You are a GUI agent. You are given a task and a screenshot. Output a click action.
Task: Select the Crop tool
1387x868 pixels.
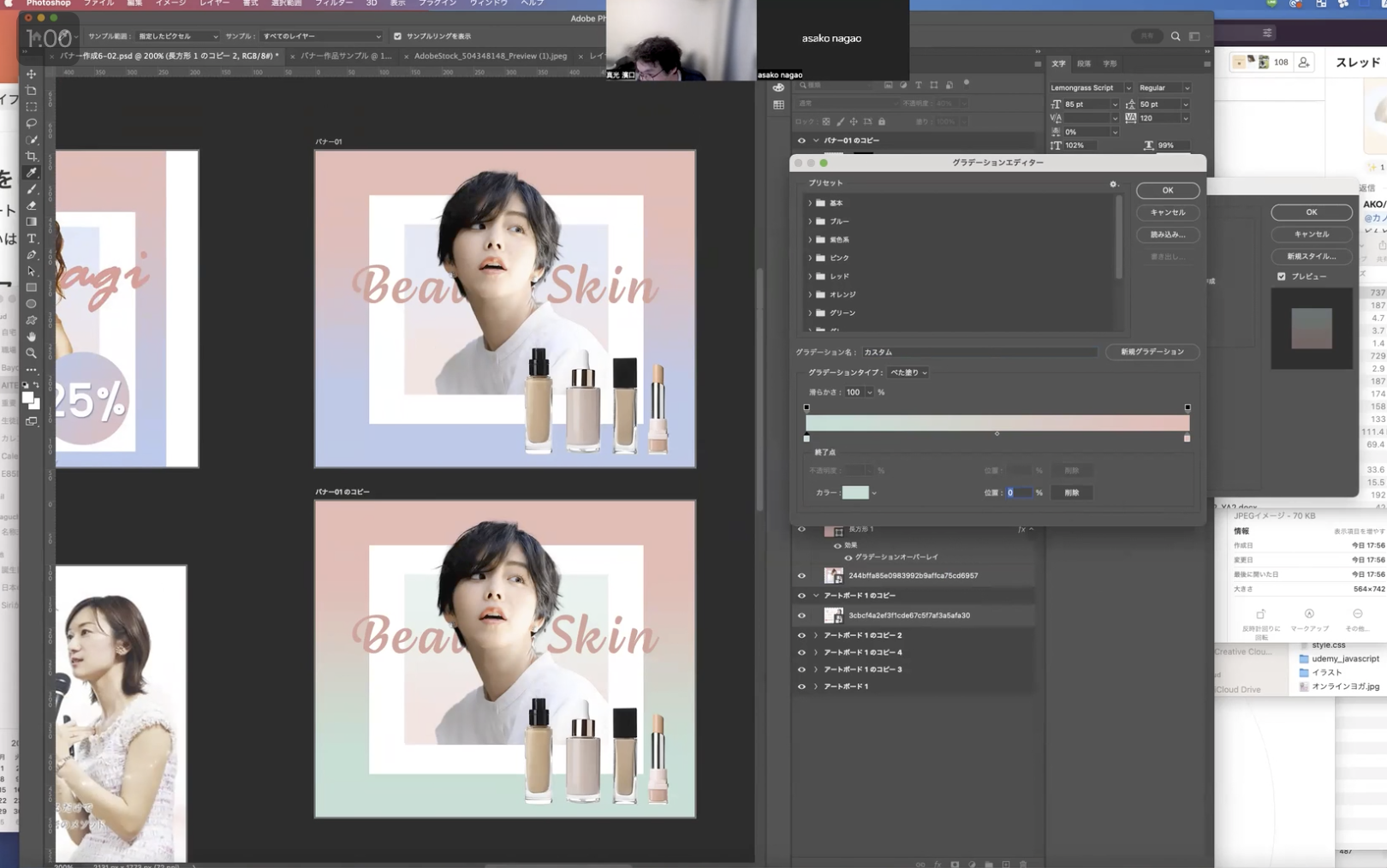point(32,156)
